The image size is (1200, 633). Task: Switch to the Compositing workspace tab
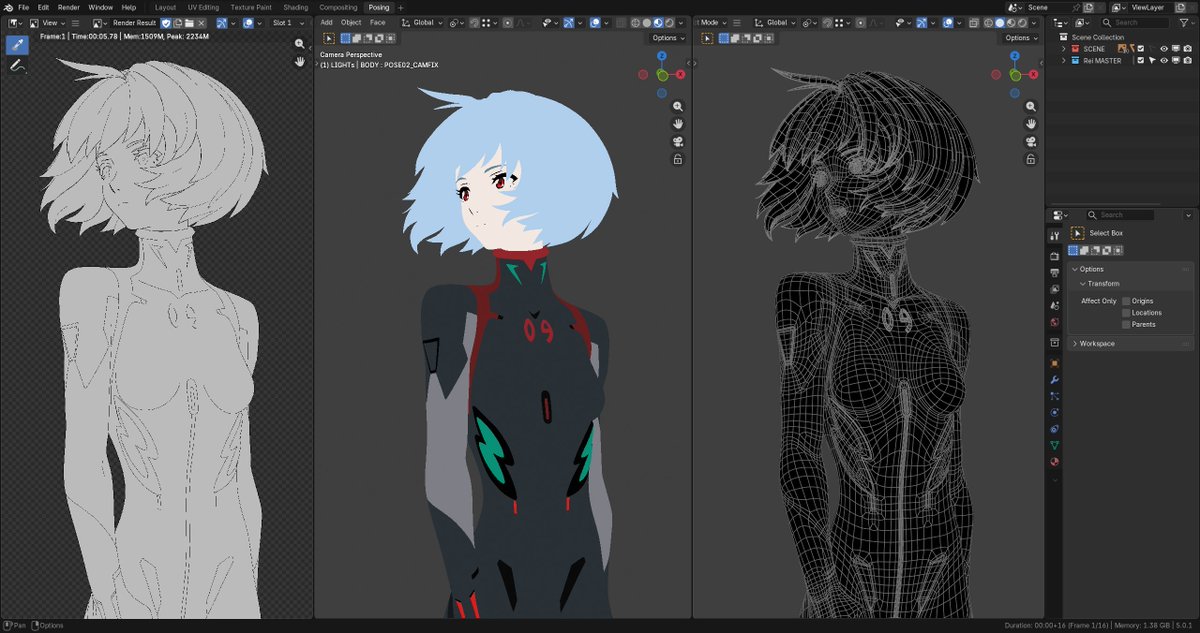click(338, 7)
